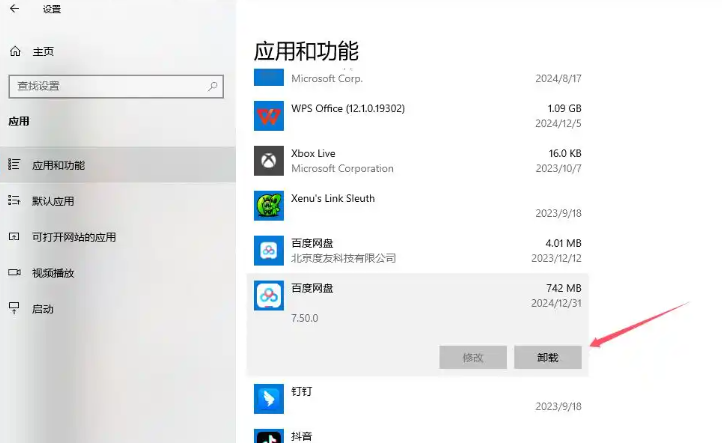This screenshot has height=443, width=722.
Task: Click the 742 MB 百度网盘 app icon
Action: click(269, 296)
